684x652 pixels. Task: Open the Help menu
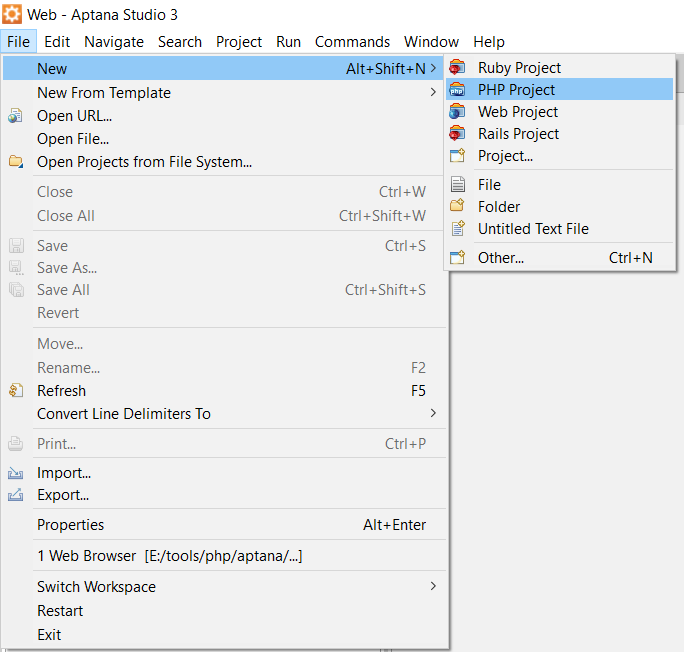(489, 42)
